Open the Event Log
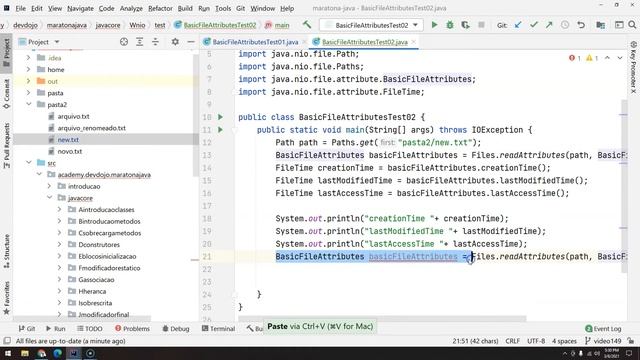Viewport: 640px width, 360px height. pos(603,329)
